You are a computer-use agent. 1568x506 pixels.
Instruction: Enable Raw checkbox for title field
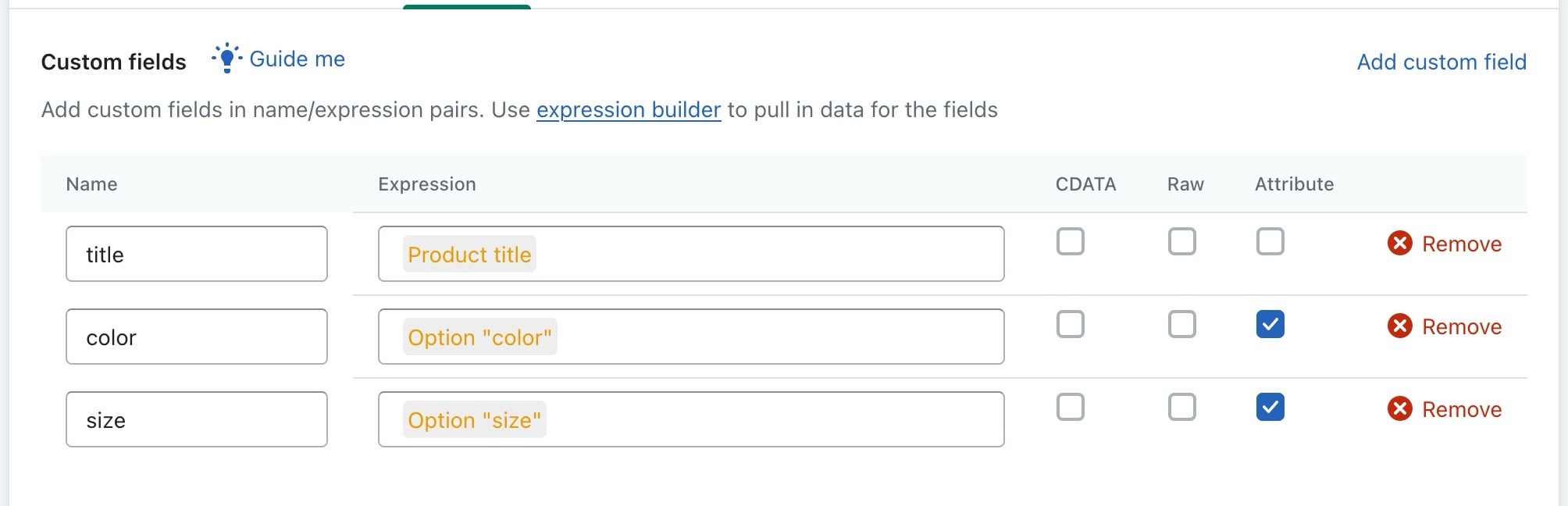point(1181,241)
